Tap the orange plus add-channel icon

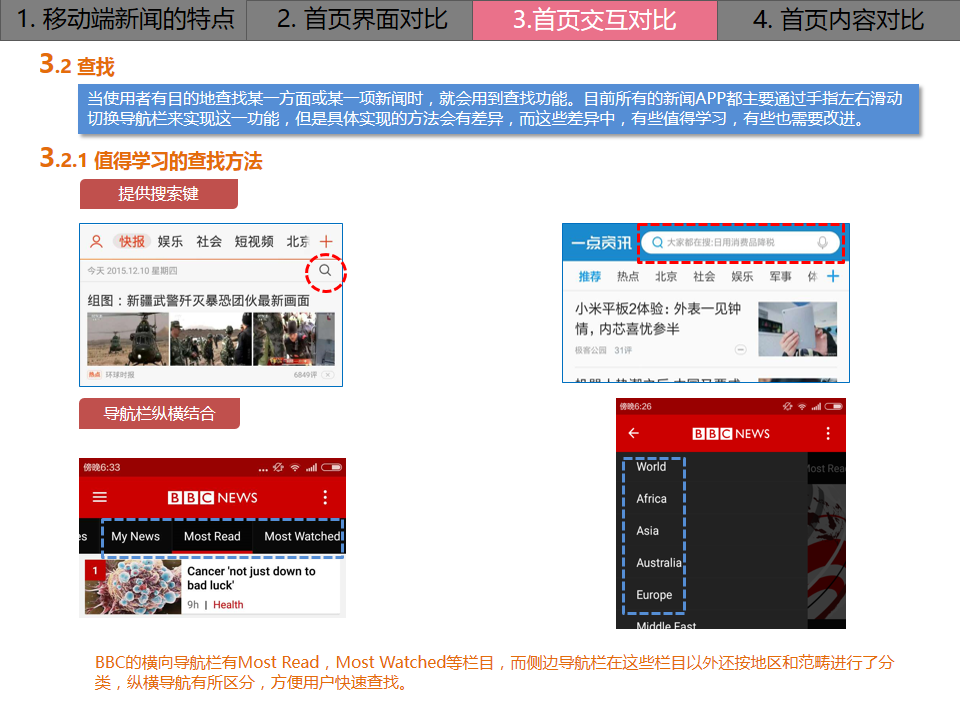pyautogui.click(x=326, y=241)
